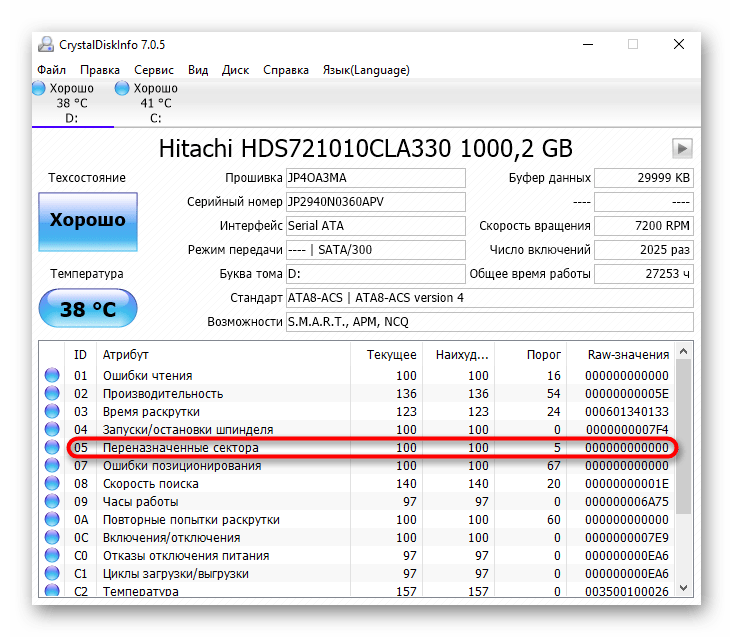Click the Возможности field S.M.A.R.T., APM, NCQ
The height and width of the screenshot is (637, 733).
tap(490, 322)
